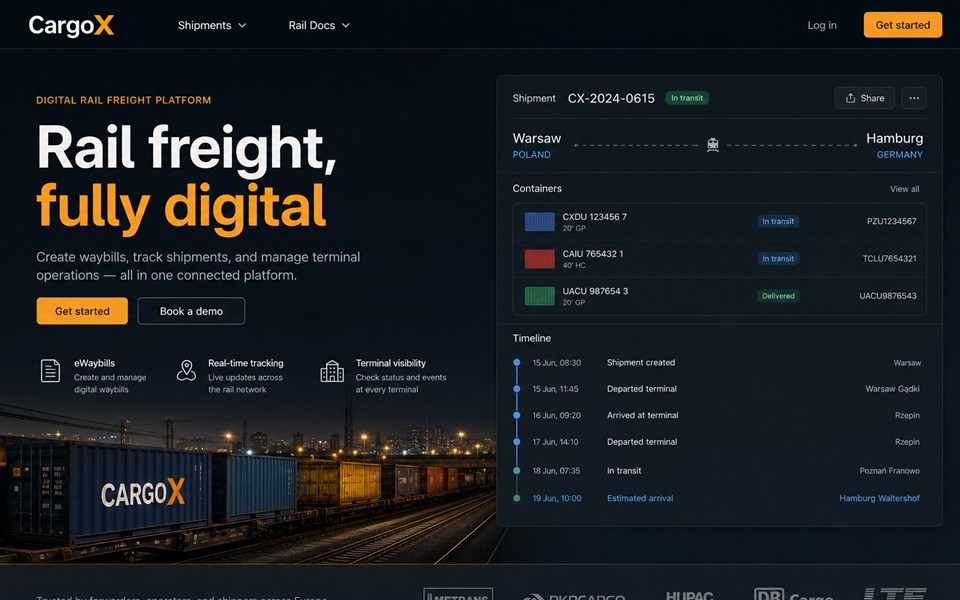
Task: Click the hero Get started button
Action: pos(82,311)
